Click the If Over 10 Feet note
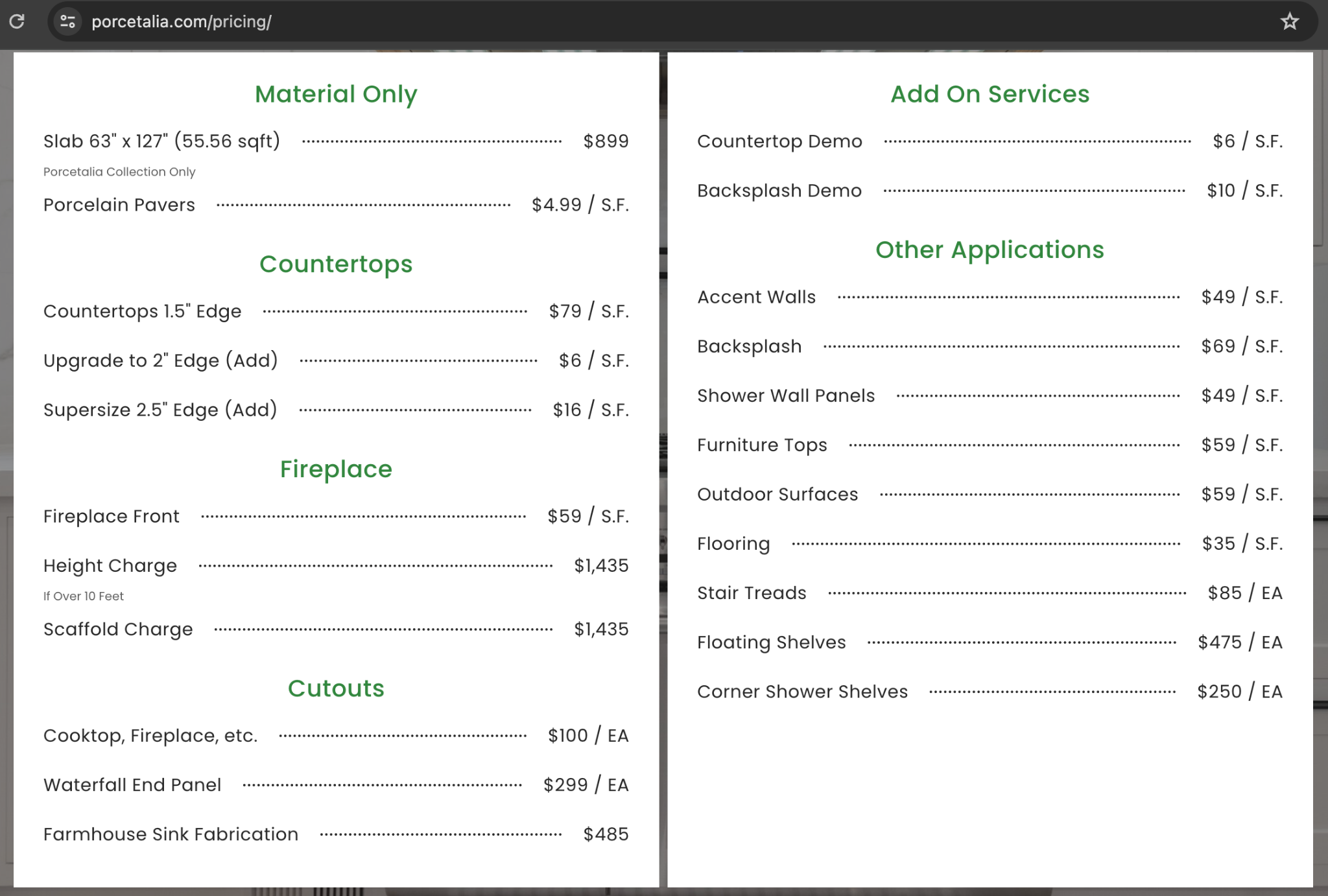Image resolution: width=1328 pixels, height=896 pixels. [83, 596]
